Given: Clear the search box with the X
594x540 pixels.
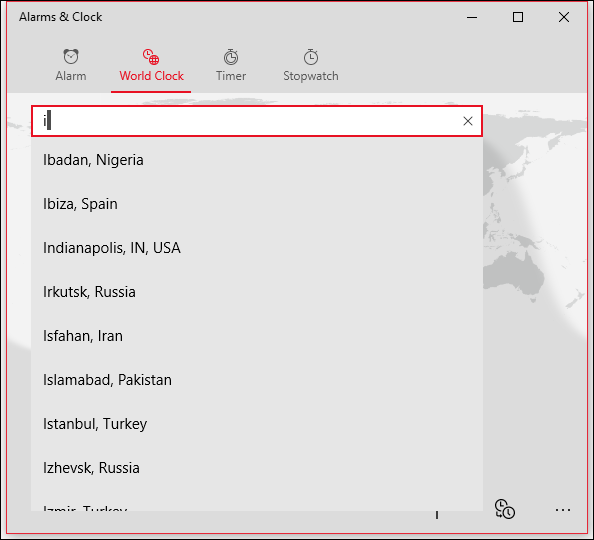Looking at the screenshot, I should click(x=468, y=121).
